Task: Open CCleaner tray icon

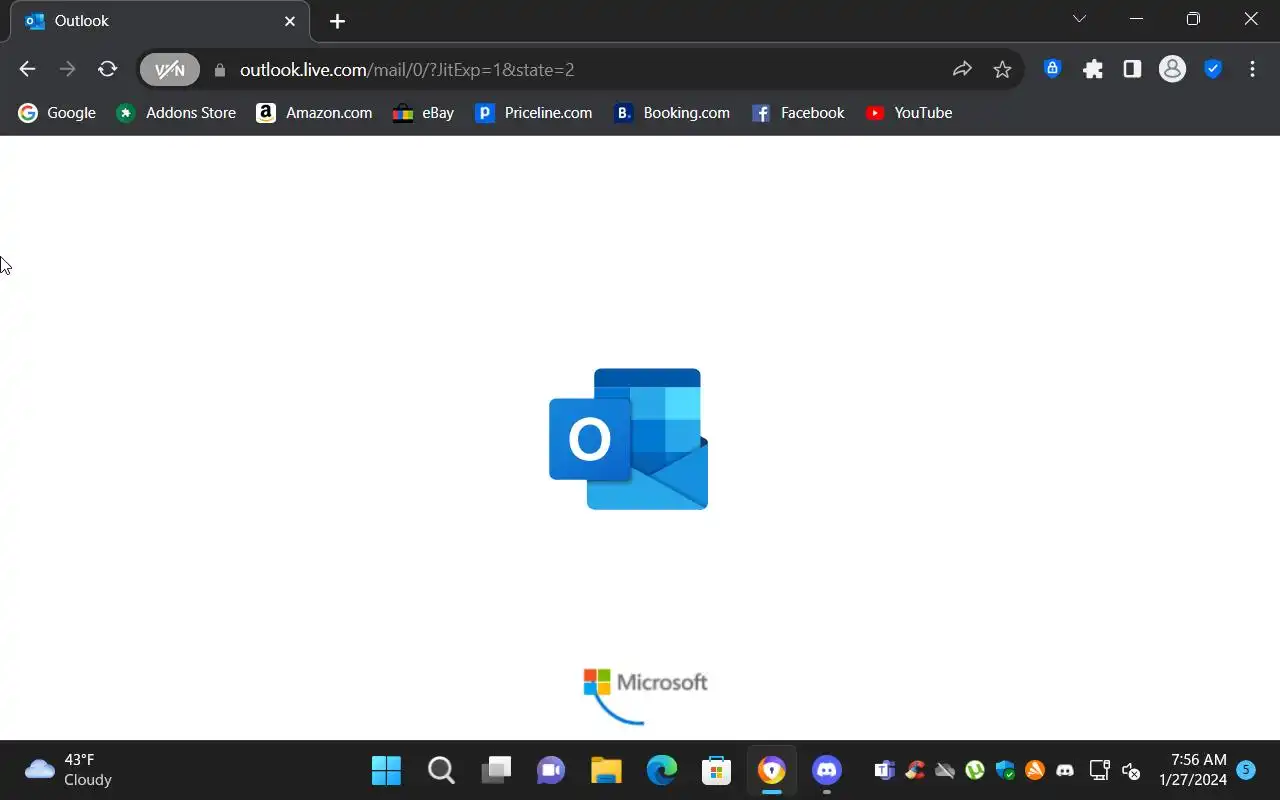Action: click(x=915, y=770)
